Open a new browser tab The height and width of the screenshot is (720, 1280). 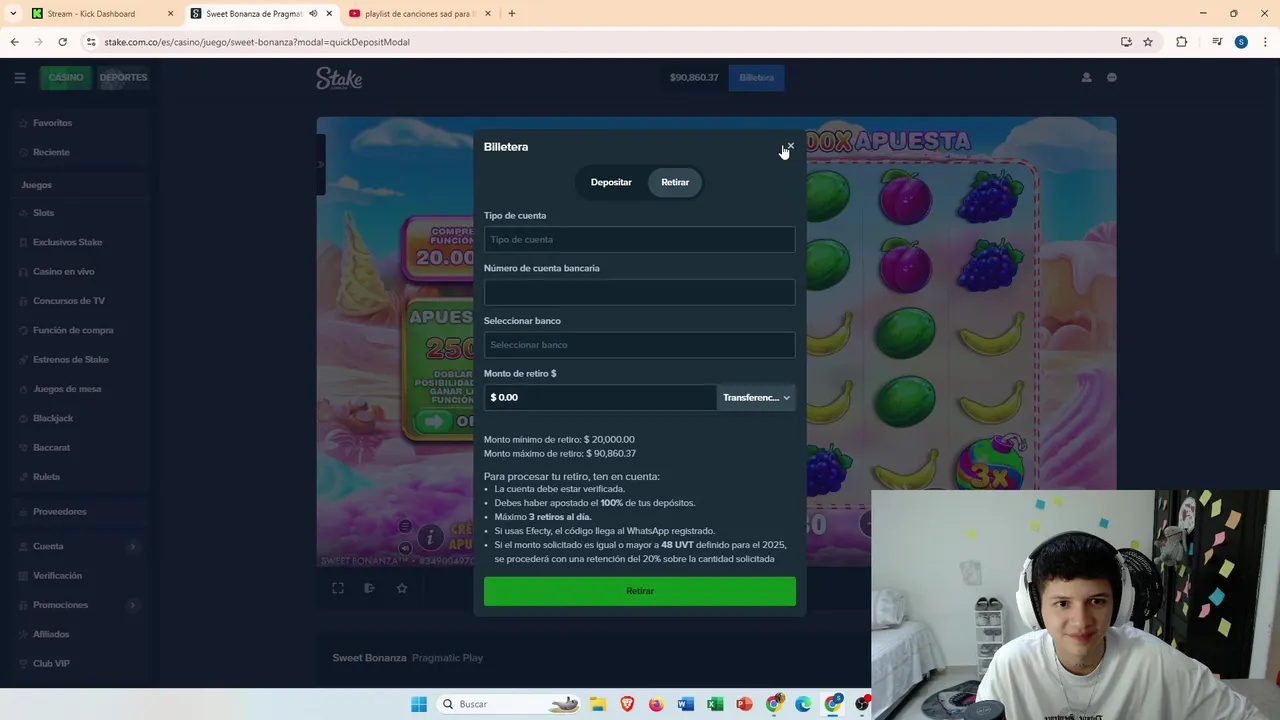tap(512, 14)
